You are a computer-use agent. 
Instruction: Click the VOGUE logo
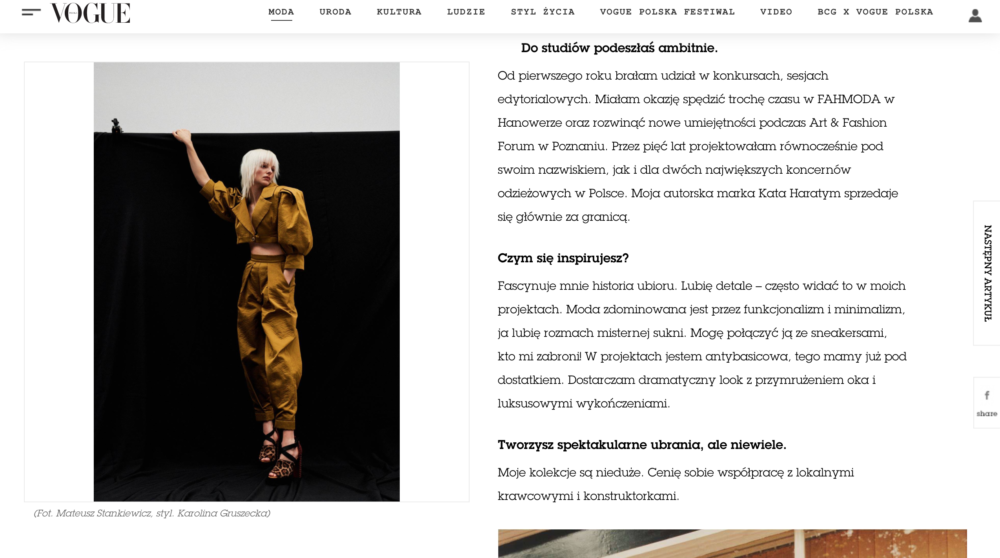[x=90, y=13]
